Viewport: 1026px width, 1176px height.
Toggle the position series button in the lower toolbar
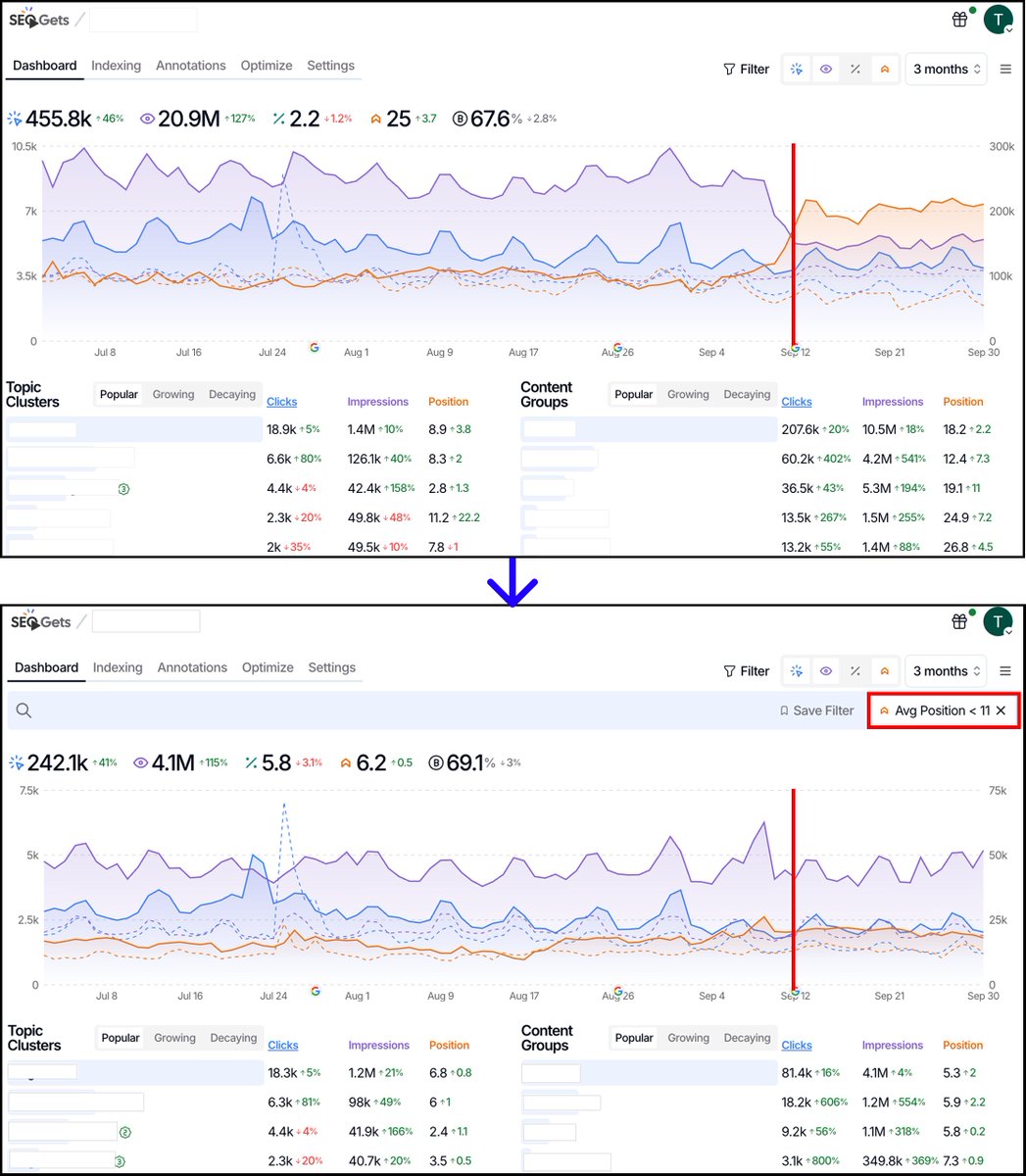coord(885,671)
